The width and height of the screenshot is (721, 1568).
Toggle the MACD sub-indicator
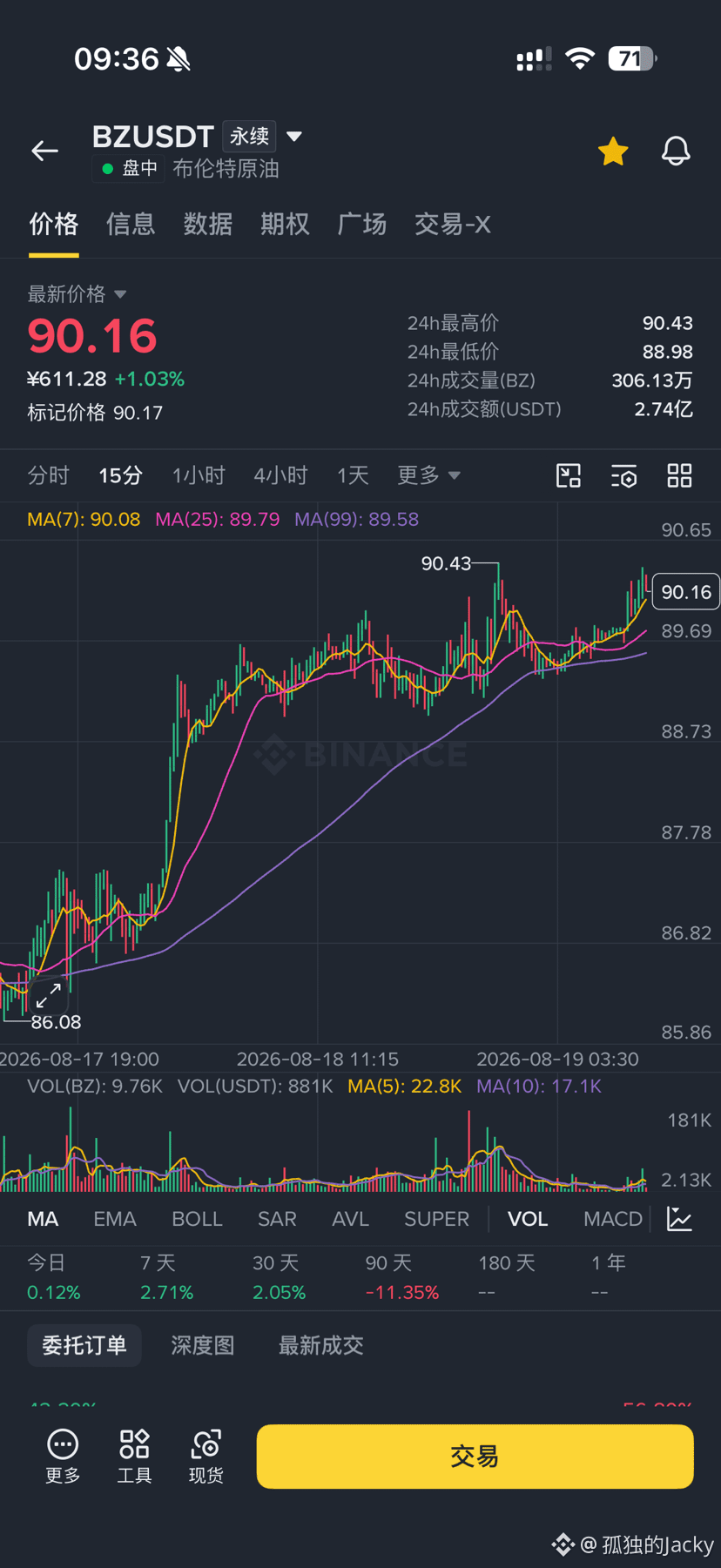click(x=613, y=1219)
